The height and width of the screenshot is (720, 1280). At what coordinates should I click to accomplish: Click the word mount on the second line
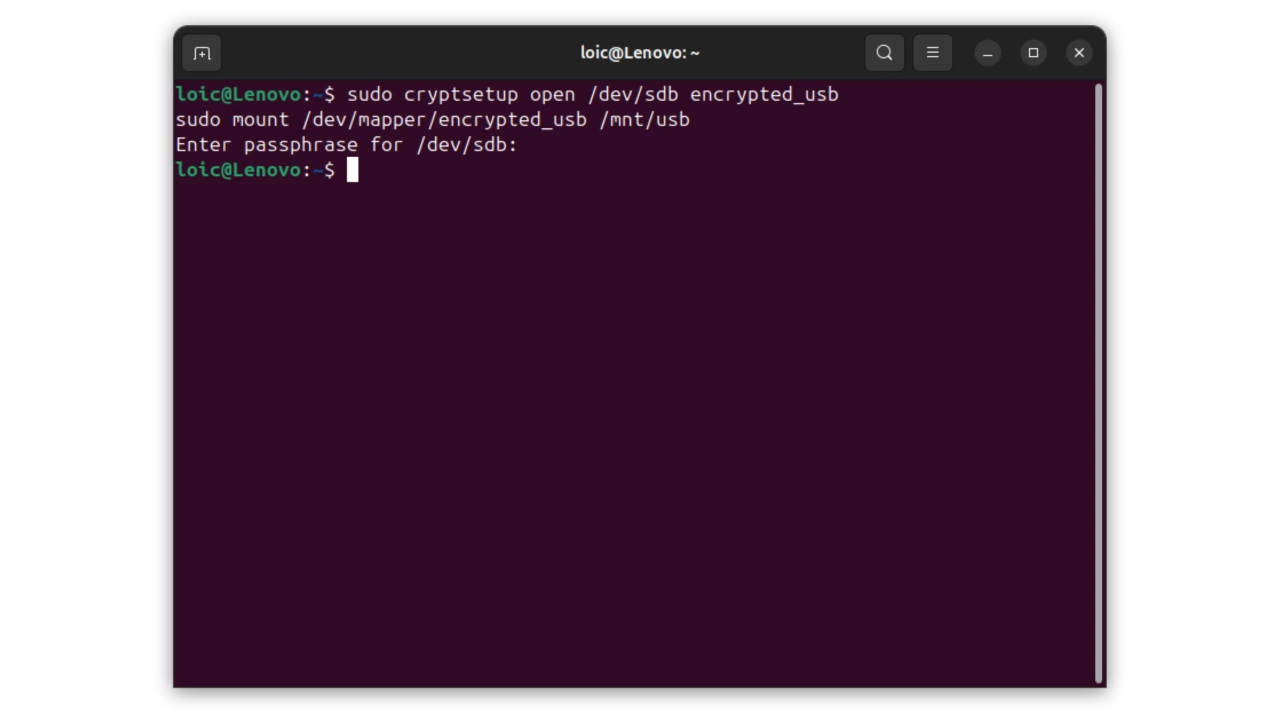pyautogui.click(x=261, y=120)
